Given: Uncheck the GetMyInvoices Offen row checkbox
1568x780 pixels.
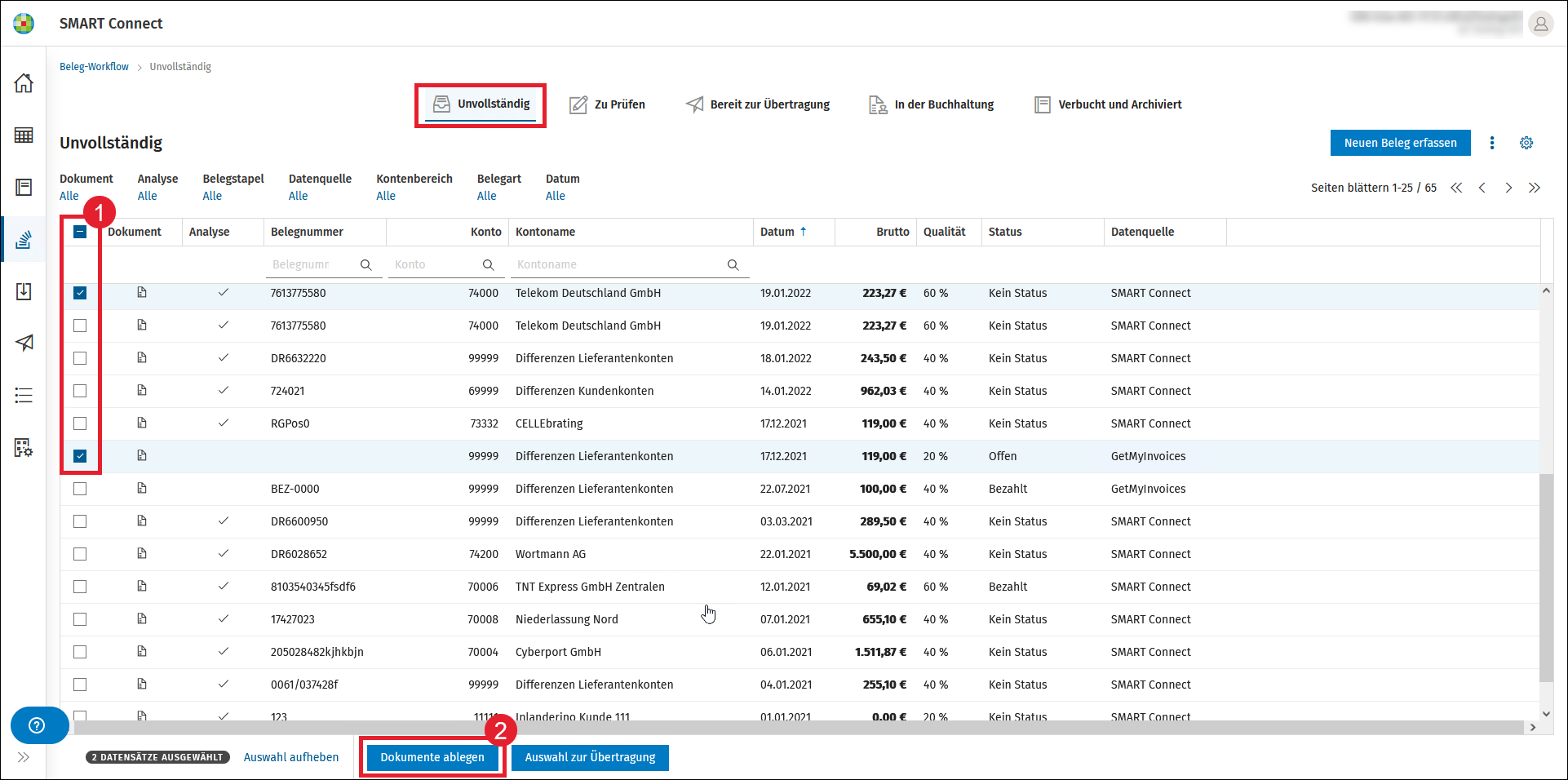Looking at the screenshot, I should (80, 456).
